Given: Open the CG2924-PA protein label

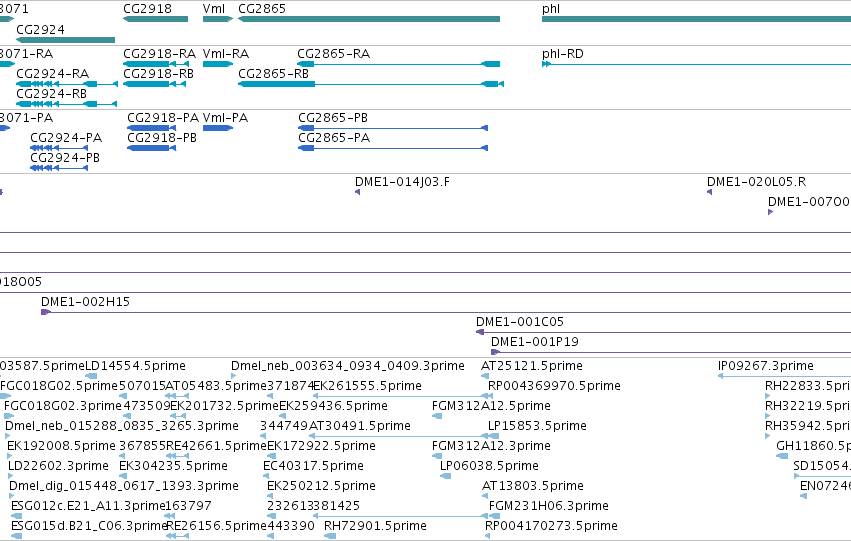Looking at the screenshot, I should coord(66,138).
